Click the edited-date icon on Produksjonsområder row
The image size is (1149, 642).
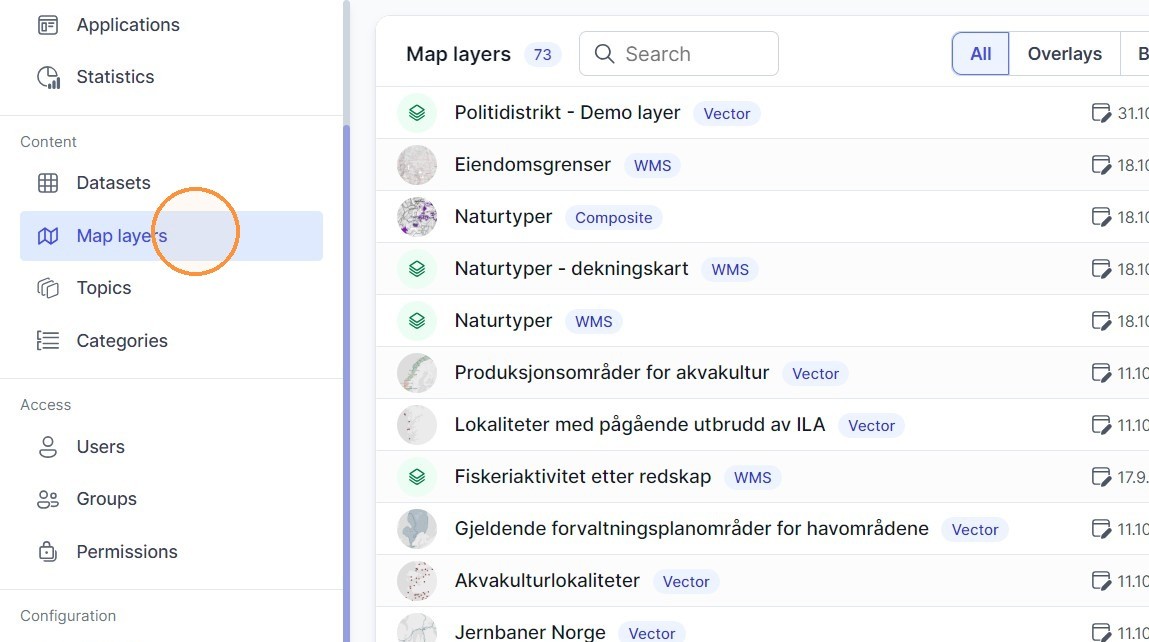[x=1101, y=373]
